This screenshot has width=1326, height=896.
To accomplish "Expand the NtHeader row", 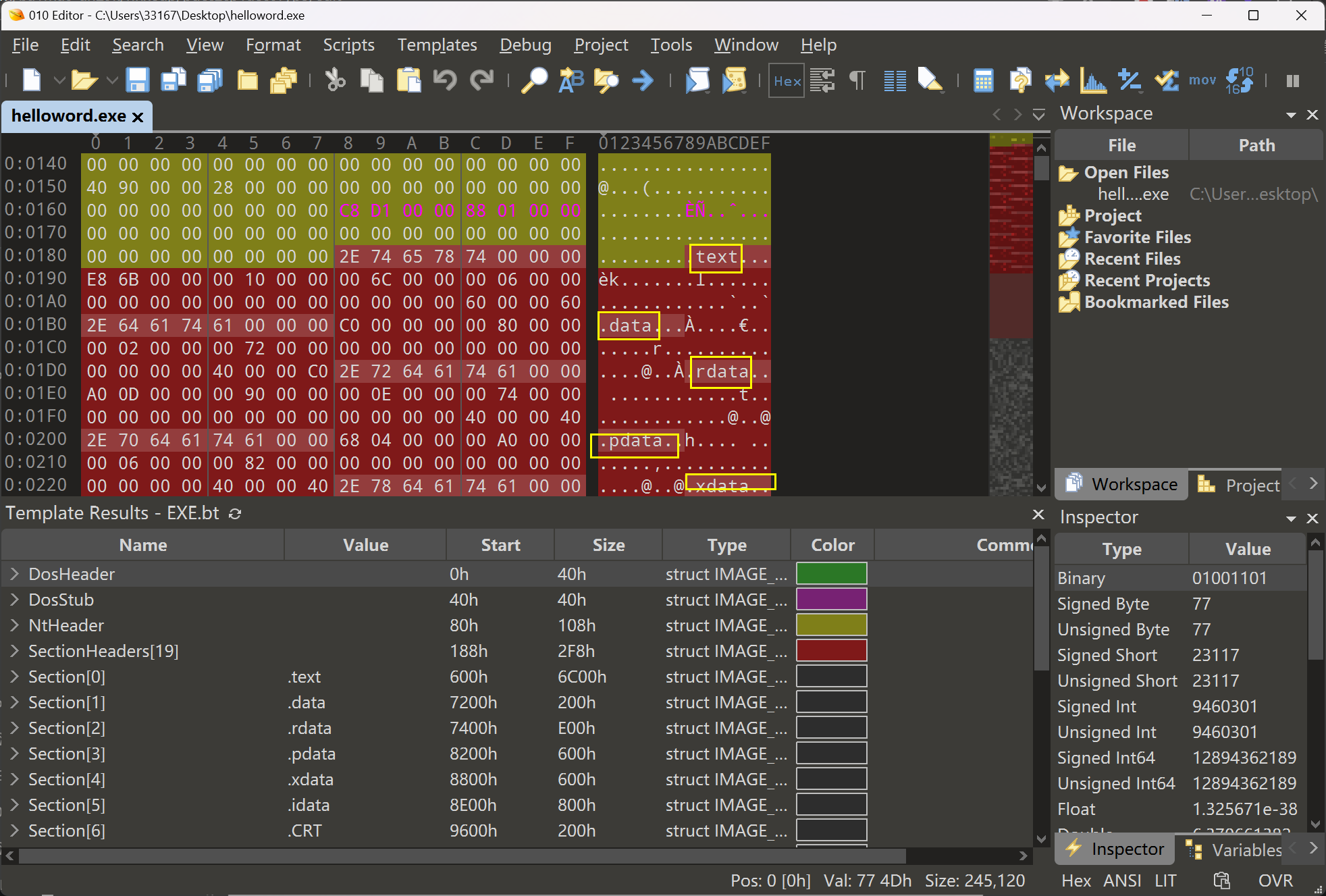I will pyautogui.click(x=14, y=625).
